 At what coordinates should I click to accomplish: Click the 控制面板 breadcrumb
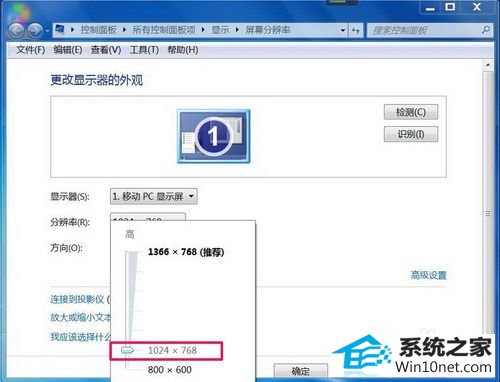[x=99, y=30]
